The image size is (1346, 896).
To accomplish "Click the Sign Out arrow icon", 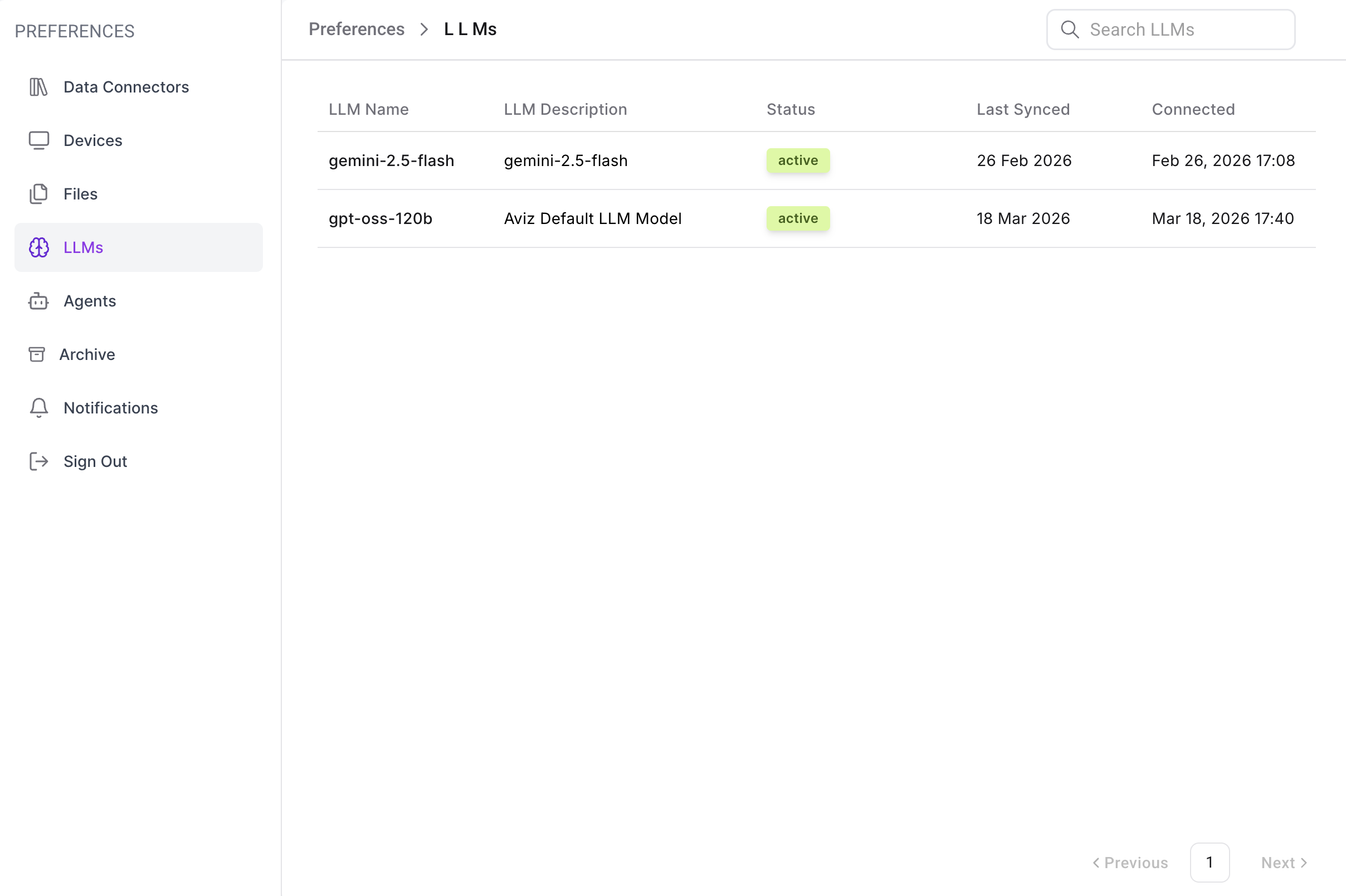I will coord(38,461).
